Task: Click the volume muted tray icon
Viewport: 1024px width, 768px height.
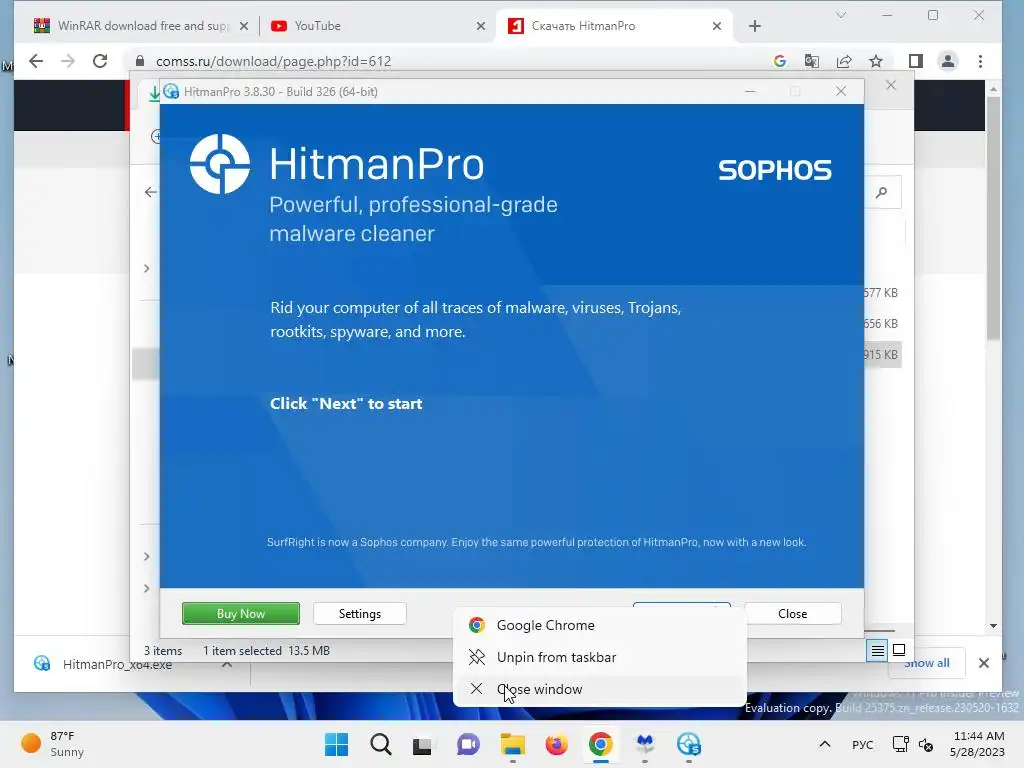Action: [925, 744]
